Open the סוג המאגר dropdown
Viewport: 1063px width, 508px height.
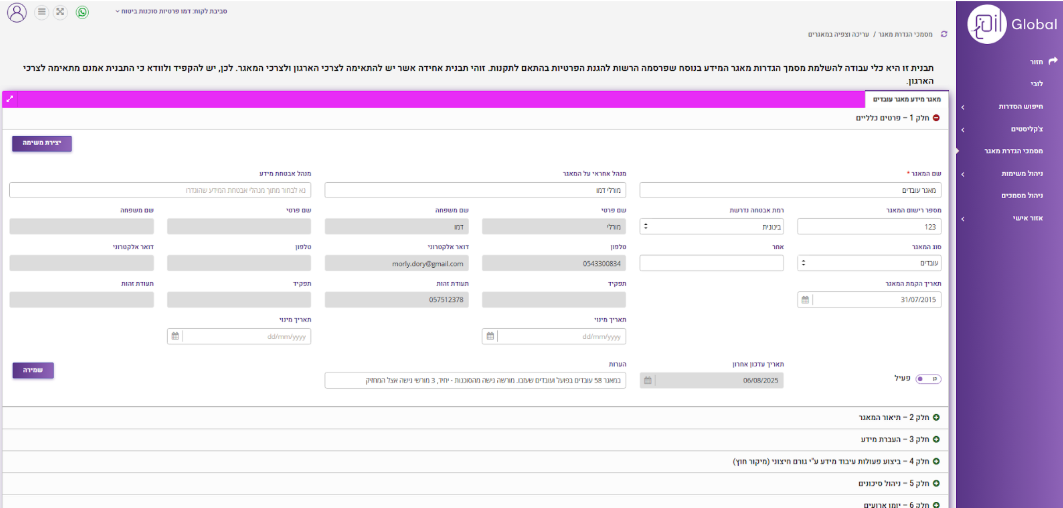(870, 263)
